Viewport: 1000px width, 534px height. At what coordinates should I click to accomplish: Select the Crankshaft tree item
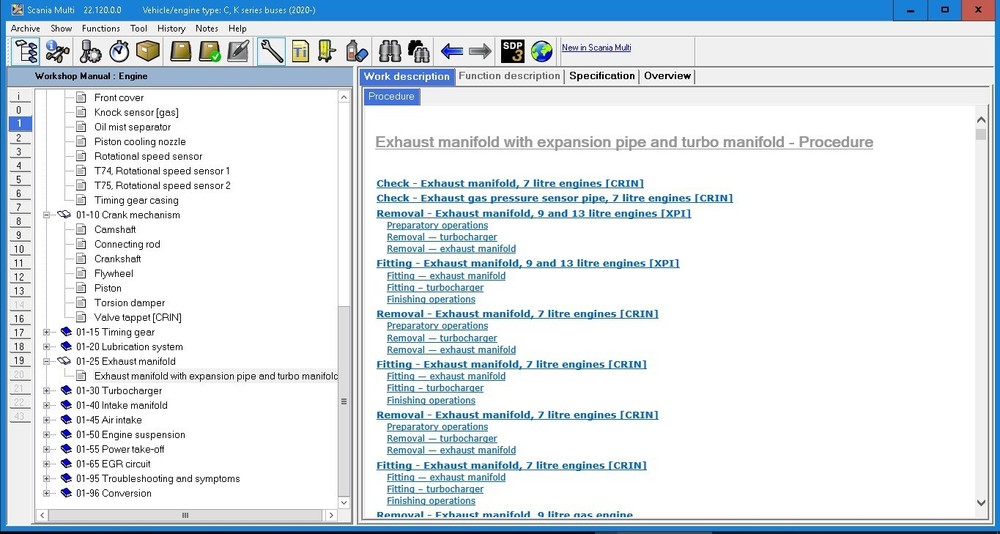(117, 259)
